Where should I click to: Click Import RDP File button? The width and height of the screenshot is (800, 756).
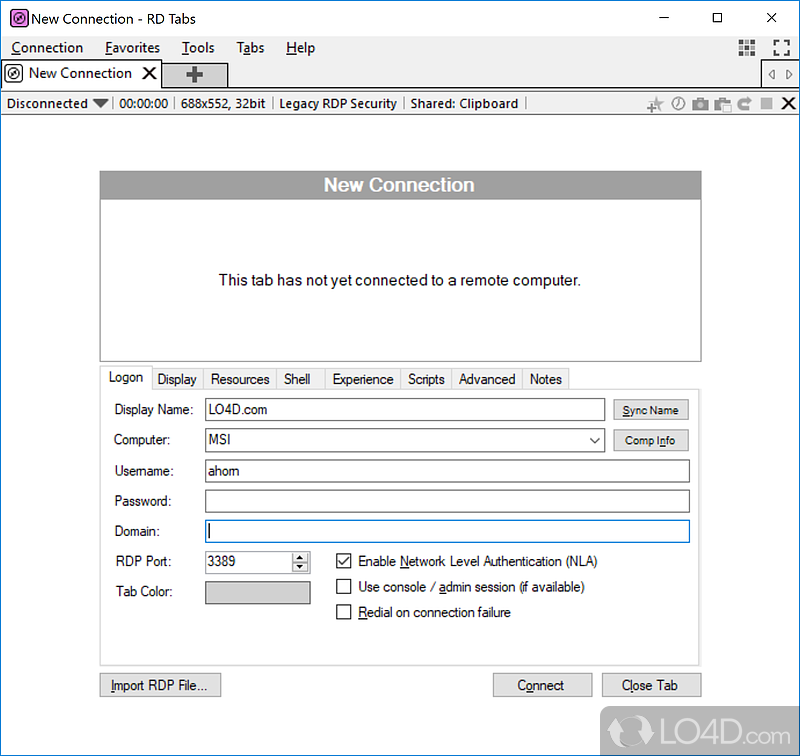(160, 685)
